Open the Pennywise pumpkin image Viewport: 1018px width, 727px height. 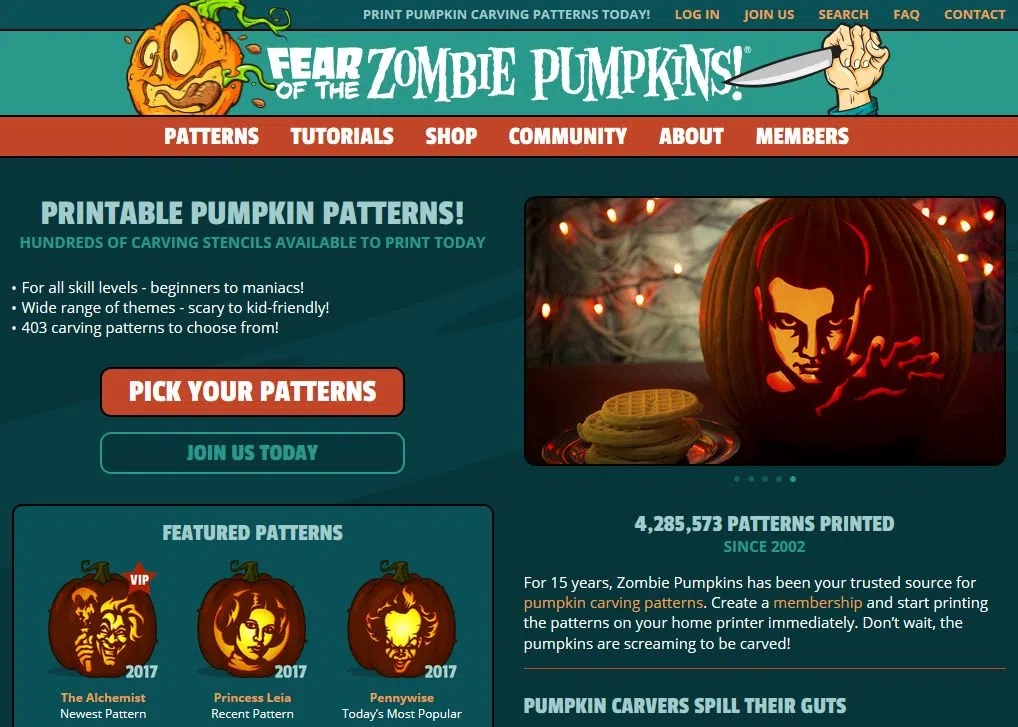(402, 619)
